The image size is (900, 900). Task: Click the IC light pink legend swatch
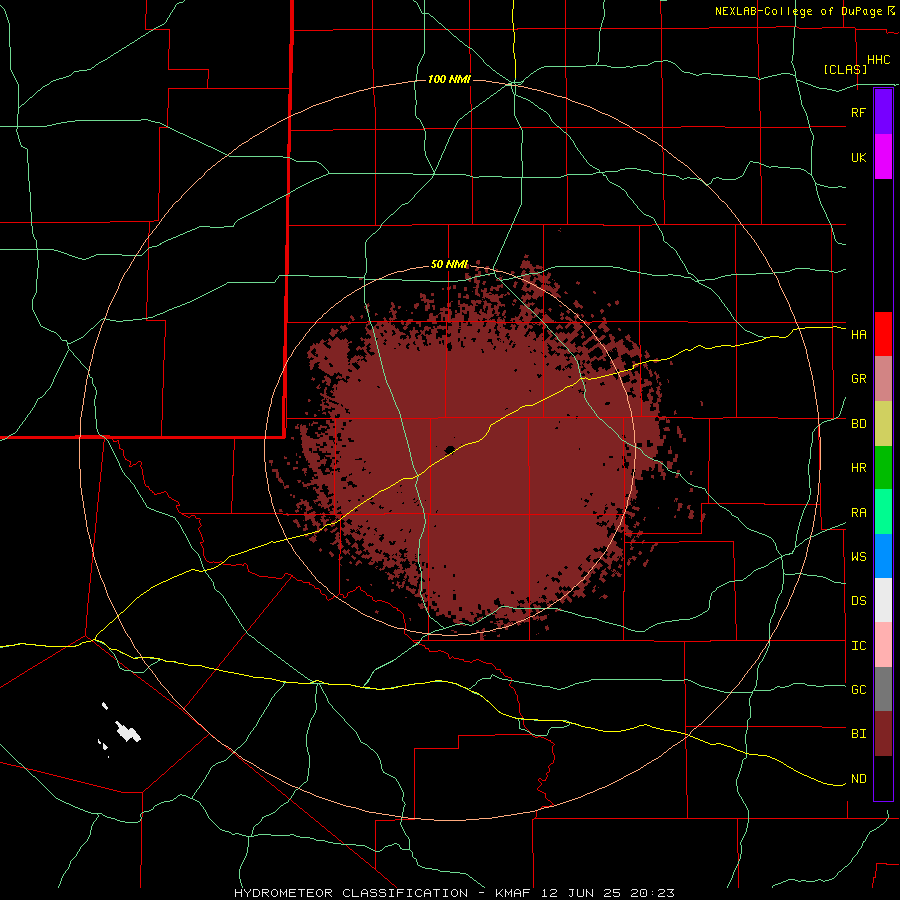pos(883,645)
